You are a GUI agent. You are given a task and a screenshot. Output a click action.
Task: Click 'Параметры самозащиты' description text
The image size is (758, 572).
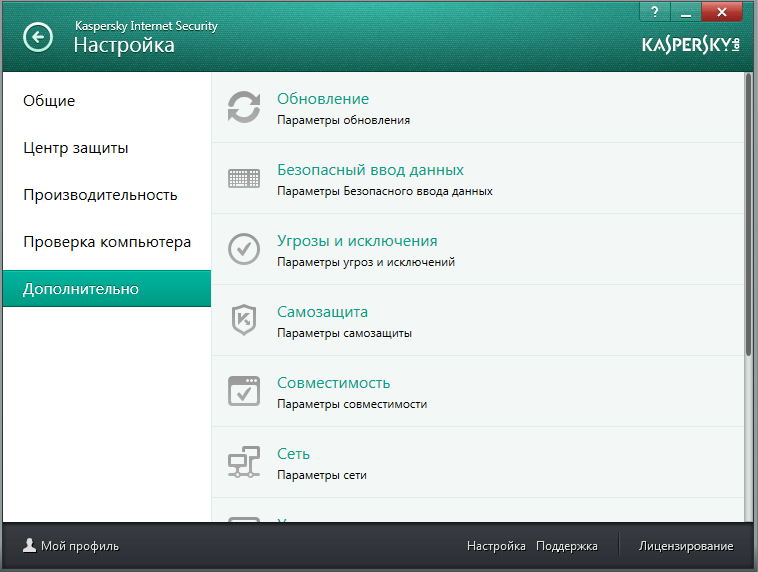pos(344,333)
